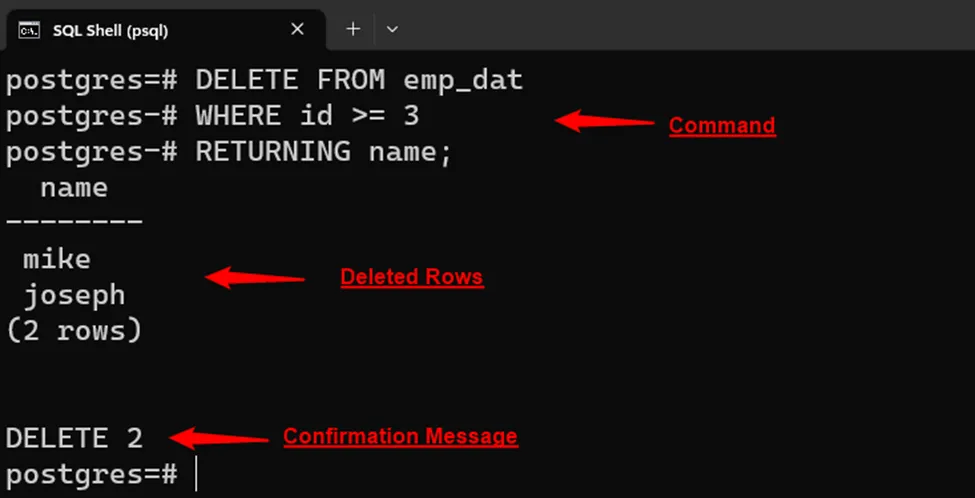Click at the blinking cursor prompt line
The image size is (975, 498).
pyautogui.click(x=101, y=475)
